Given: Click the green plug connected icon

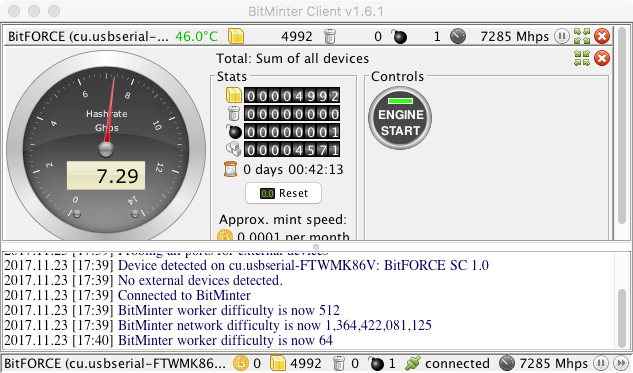Looking at the screenshot, I should point(413,363).
